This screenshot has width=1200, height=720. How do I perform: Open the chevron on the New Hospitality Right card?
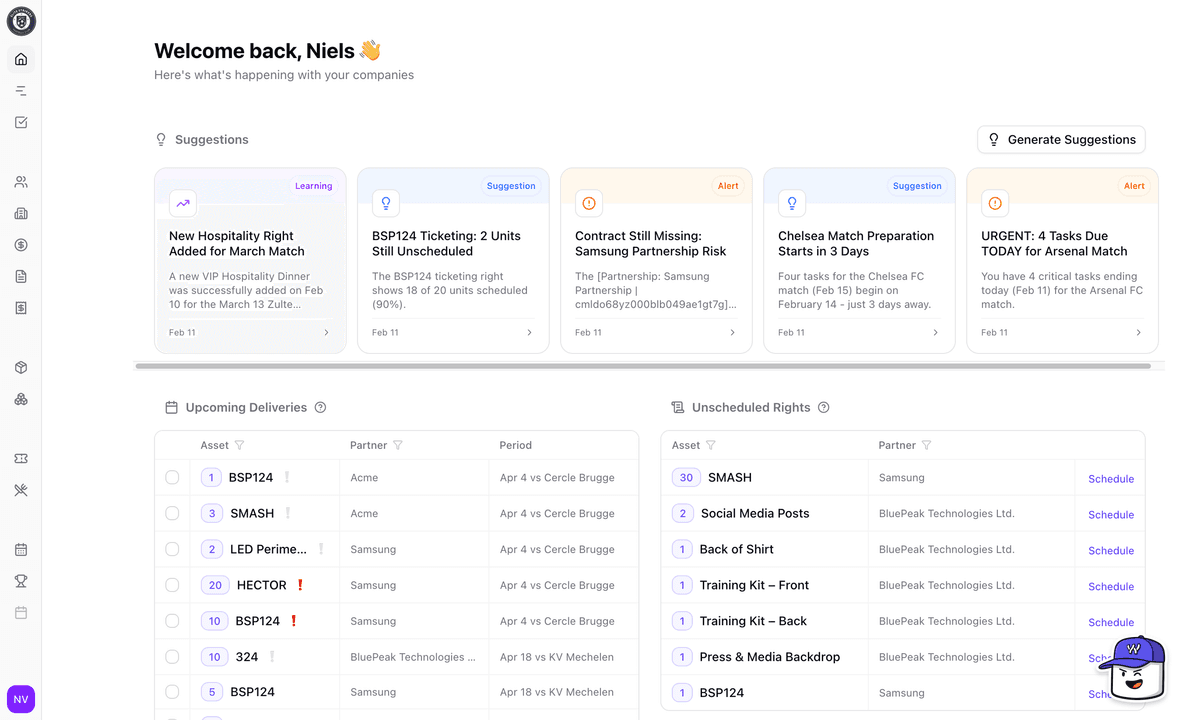pyautogui.click(x=326, y=333)
